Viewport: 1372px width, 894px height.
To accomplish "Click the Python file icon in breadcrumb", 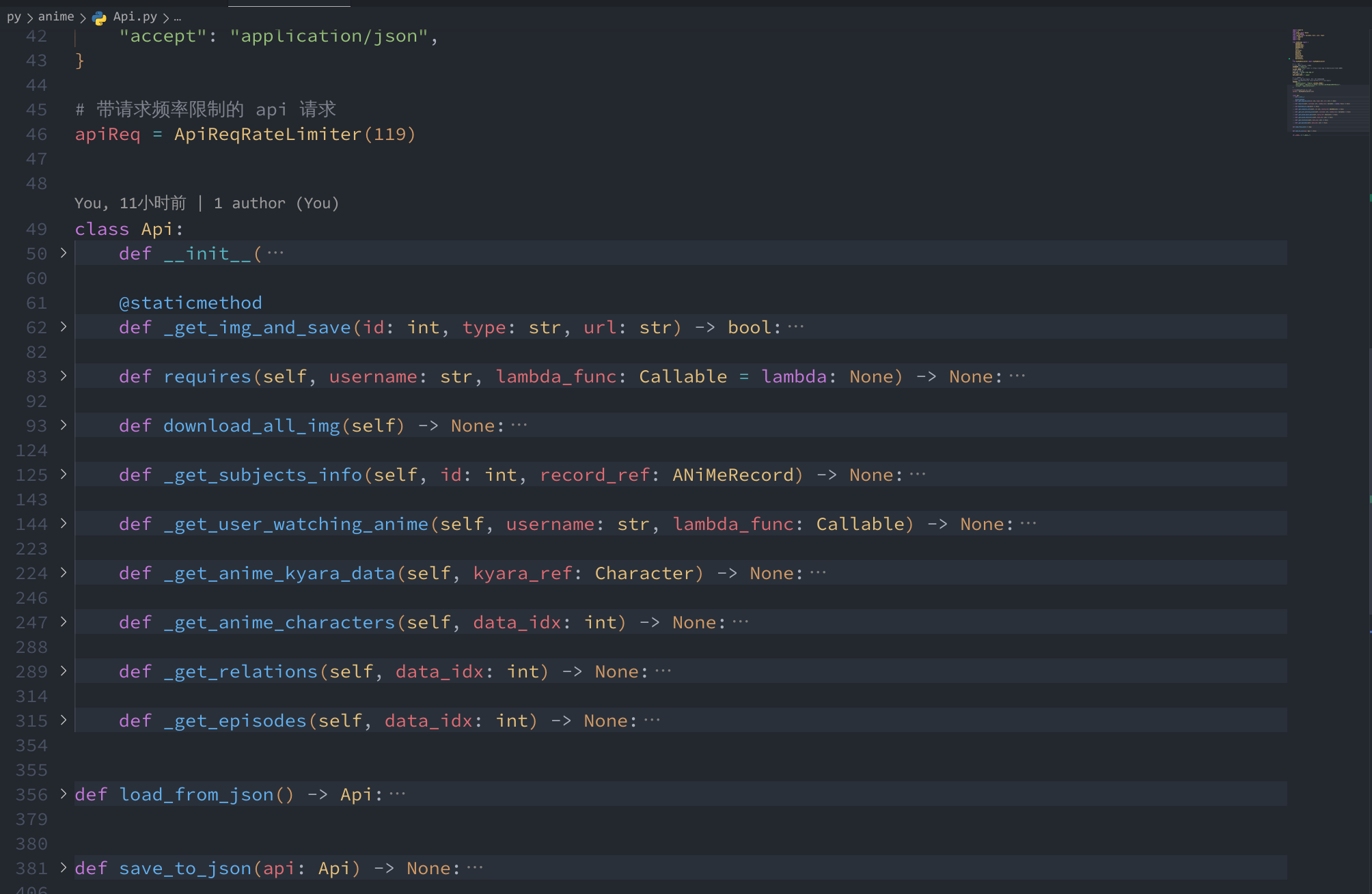I will (x=100, y=18).
